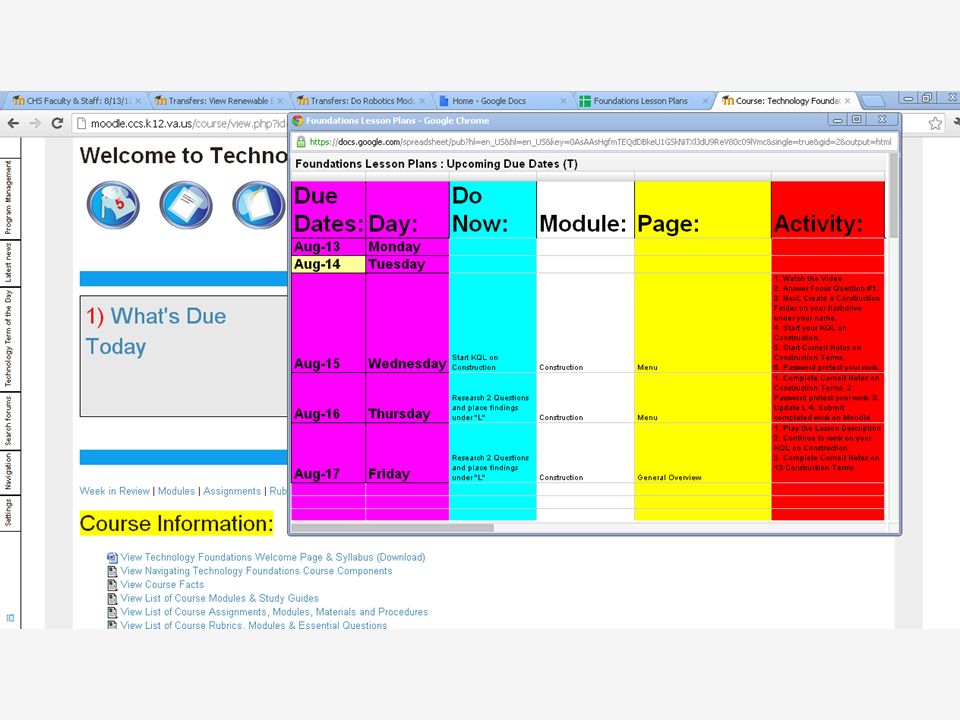
Task: Close the Home - Google Docs tab
Action: point(563,100)
